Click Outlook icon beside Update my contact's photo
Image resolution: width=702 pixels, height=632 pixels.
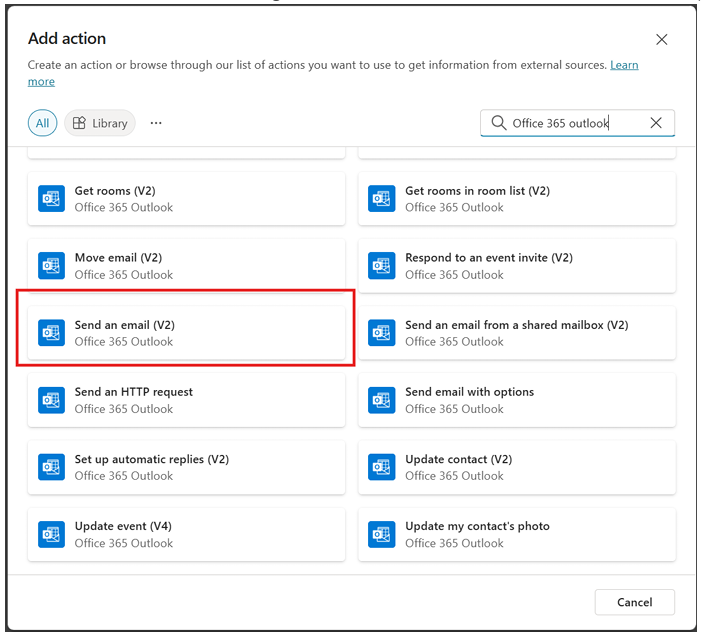pyautogui.click(x=381, y=534)
